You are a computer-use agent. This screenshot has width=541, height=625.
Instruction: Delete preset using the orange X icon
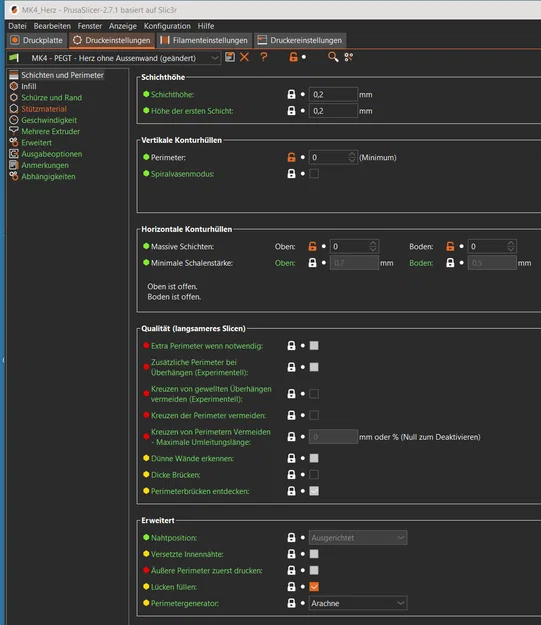point(244,57)
